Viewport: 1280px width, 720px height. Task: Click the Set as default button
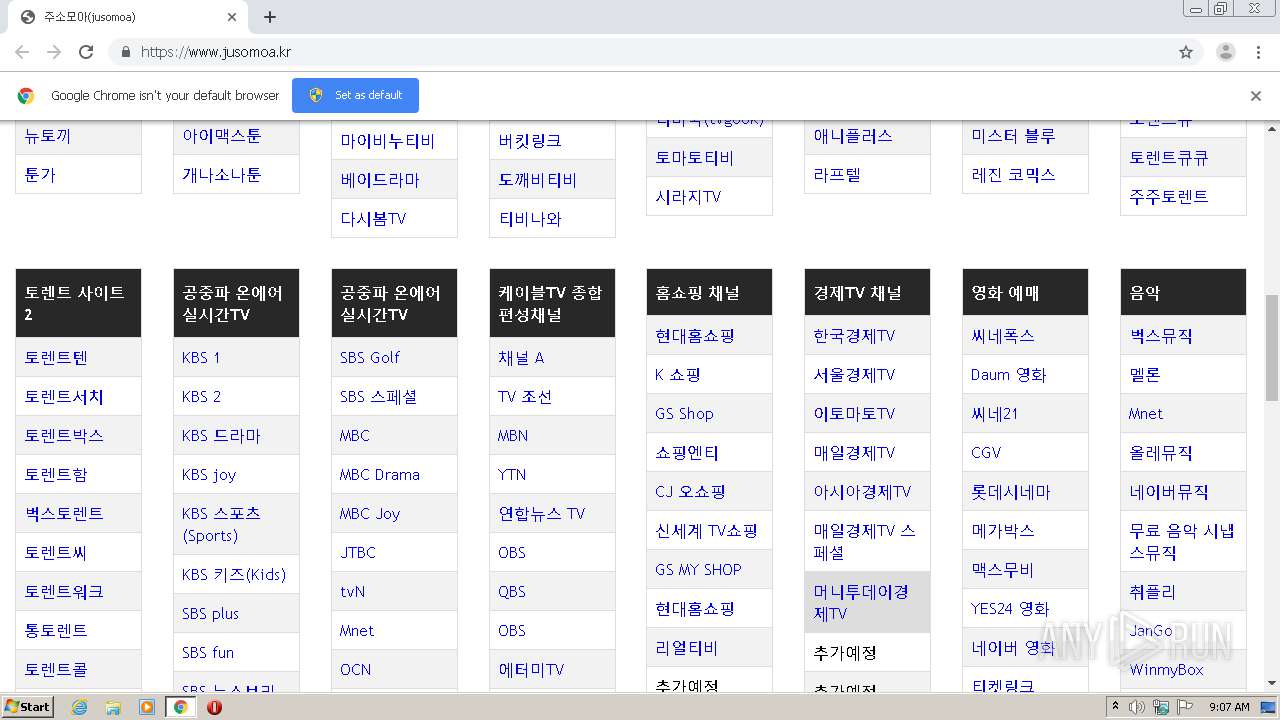pyautogui.click(x=355, y=95)
